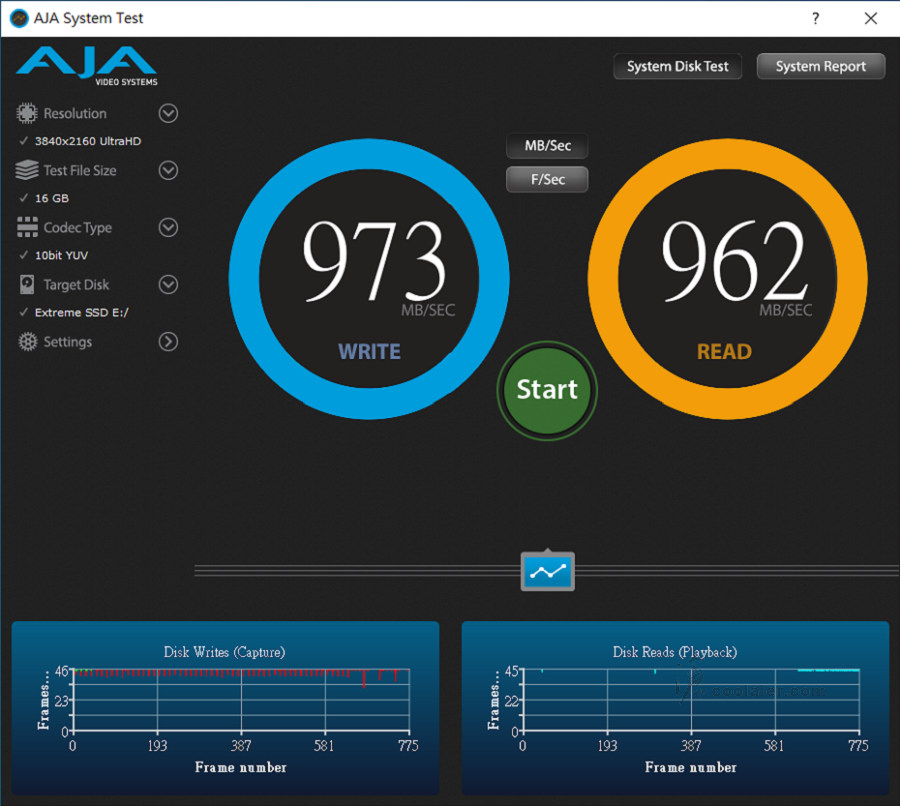
Task: Switch units to MB/Sec
Action: click(x=547, y=146)
